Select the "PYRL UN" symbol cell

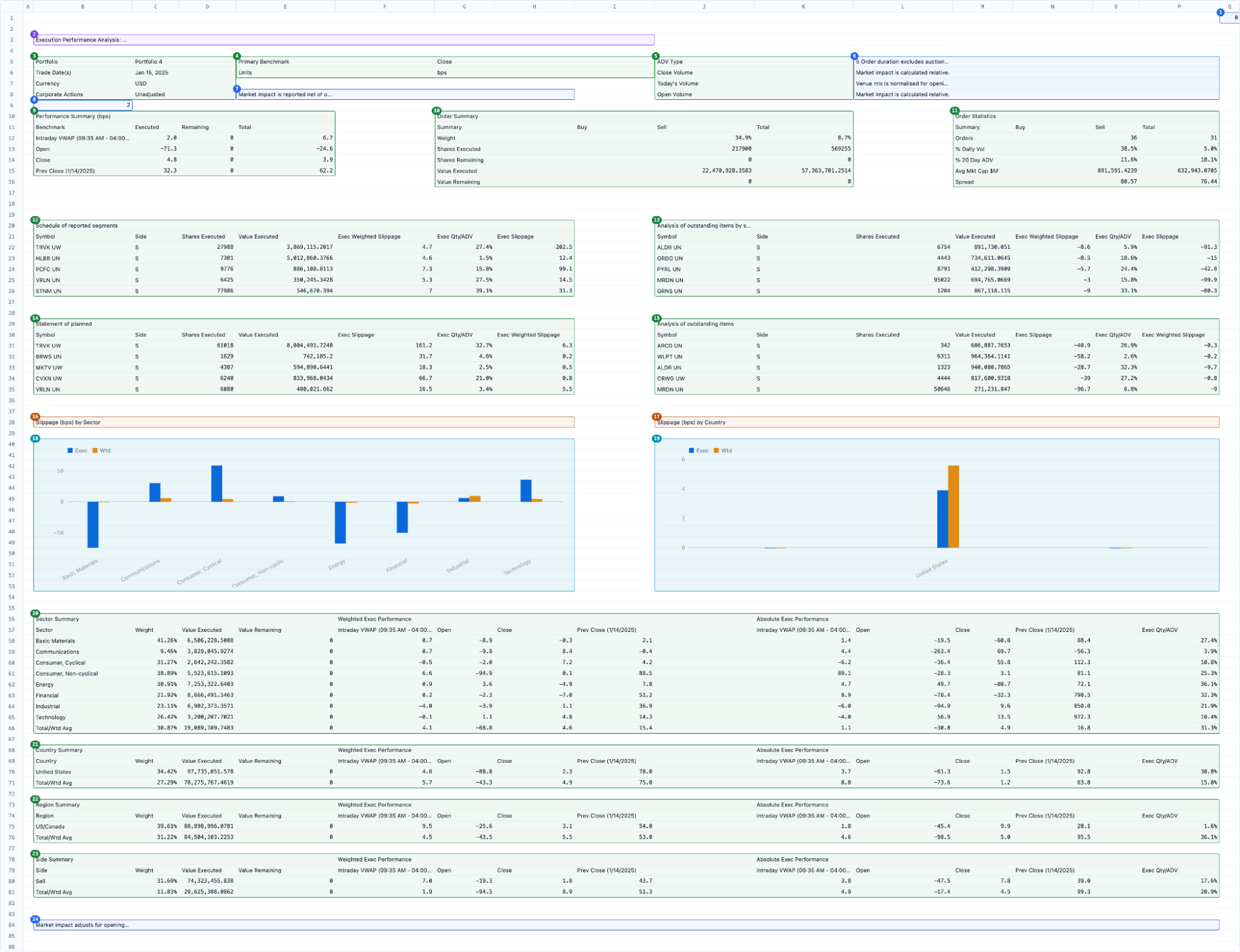(705, 269)
